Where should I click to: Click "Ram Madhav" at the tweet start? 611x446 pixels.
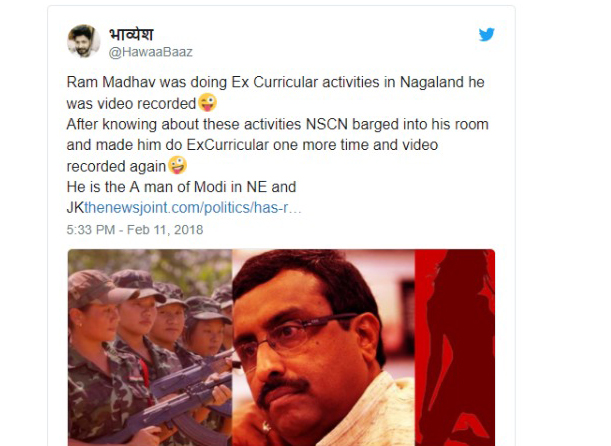111,82
